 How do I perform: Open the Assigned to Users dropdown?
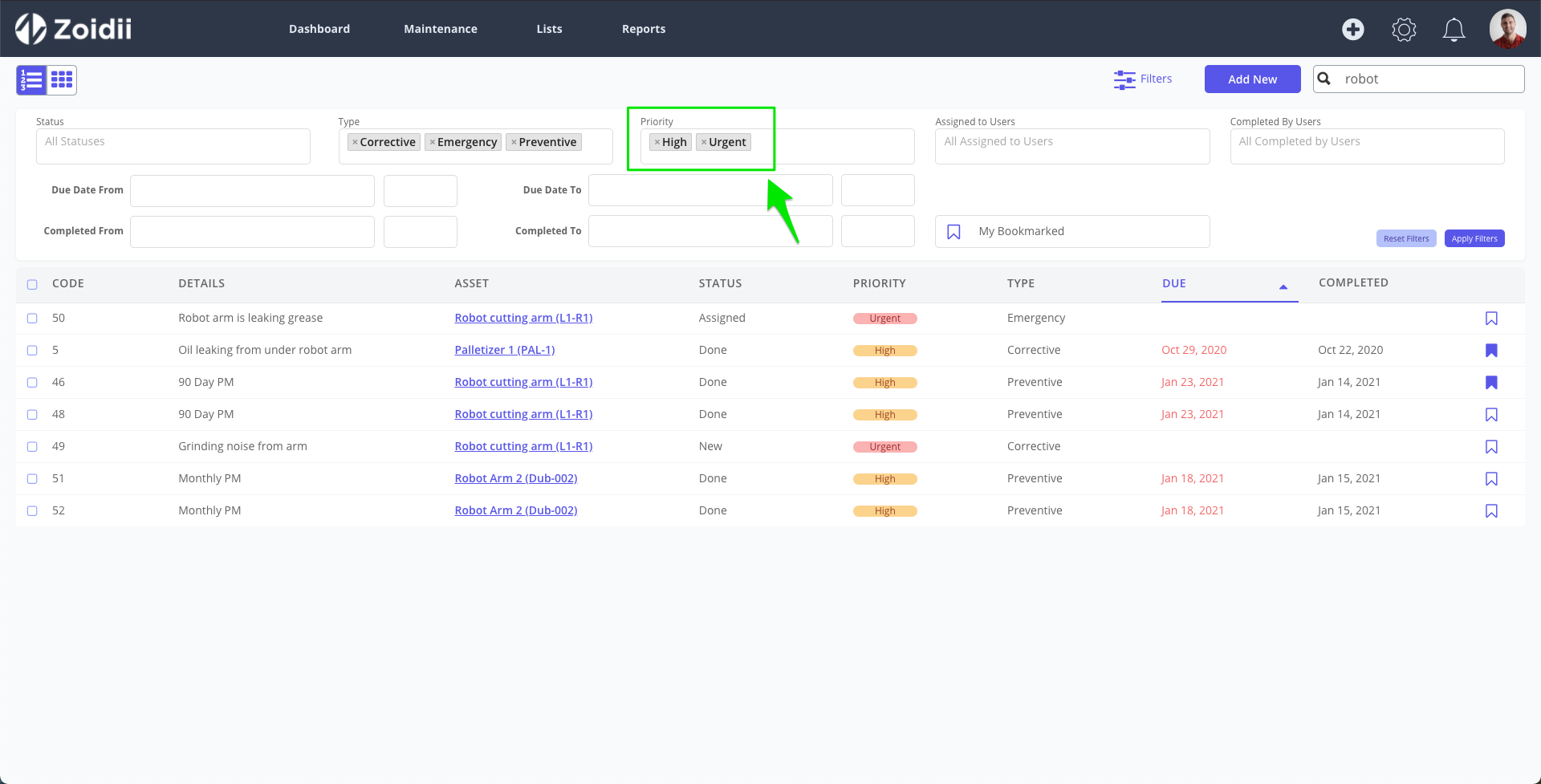(x=1071, y=146)
